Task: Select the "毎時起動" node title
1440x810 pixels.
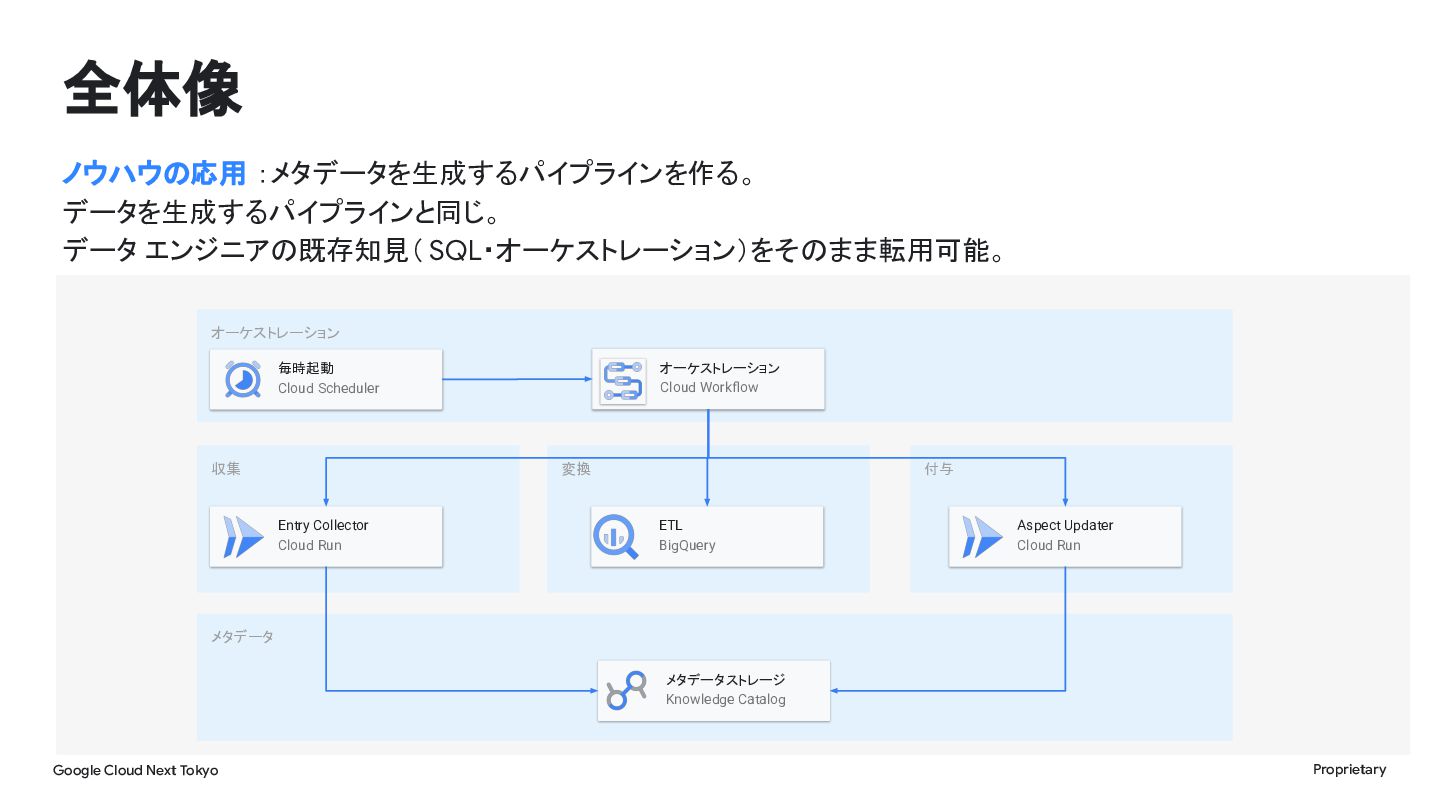Action: coord(306,368)
